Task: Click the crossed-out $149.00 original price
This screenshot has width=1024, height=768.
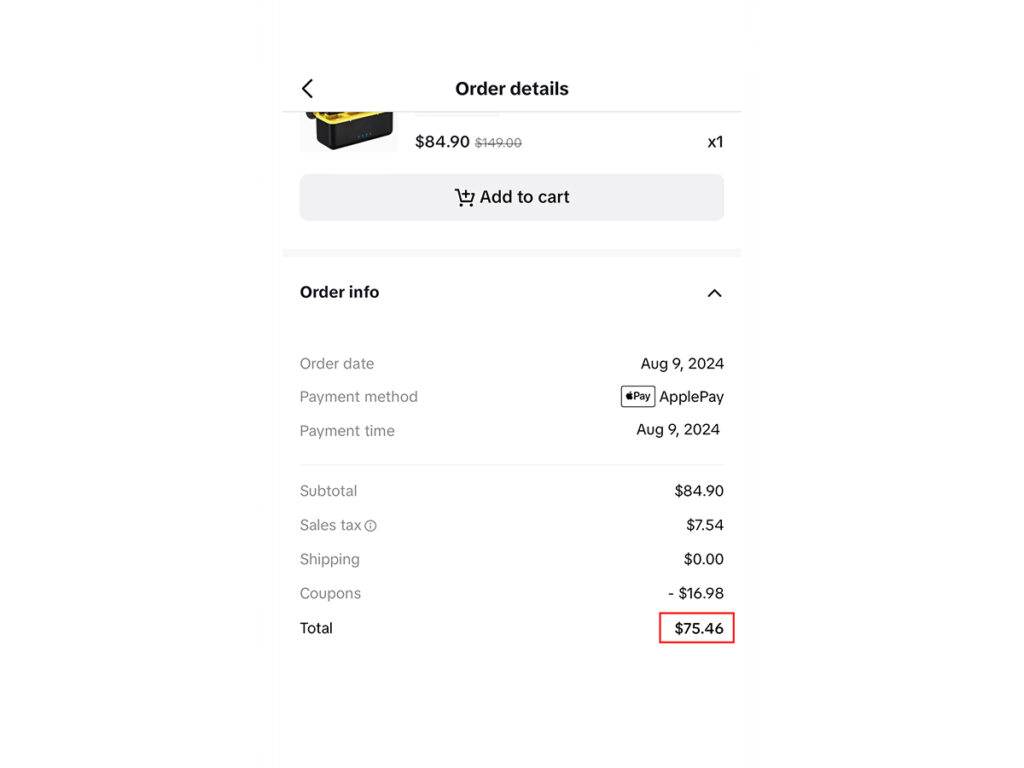Action: coord(497,143)
